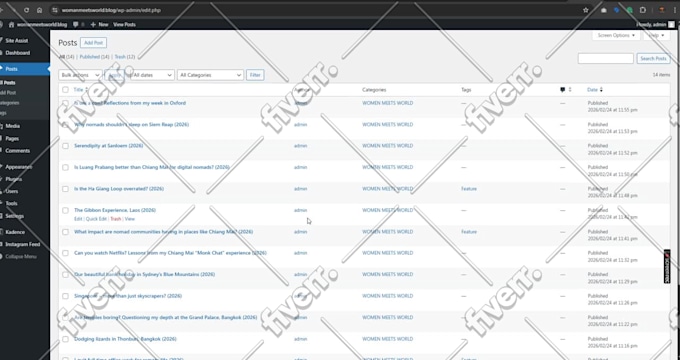680x360 pixels.
Task: Reload the page with browser refresh icon
Action: click(26, 10)
